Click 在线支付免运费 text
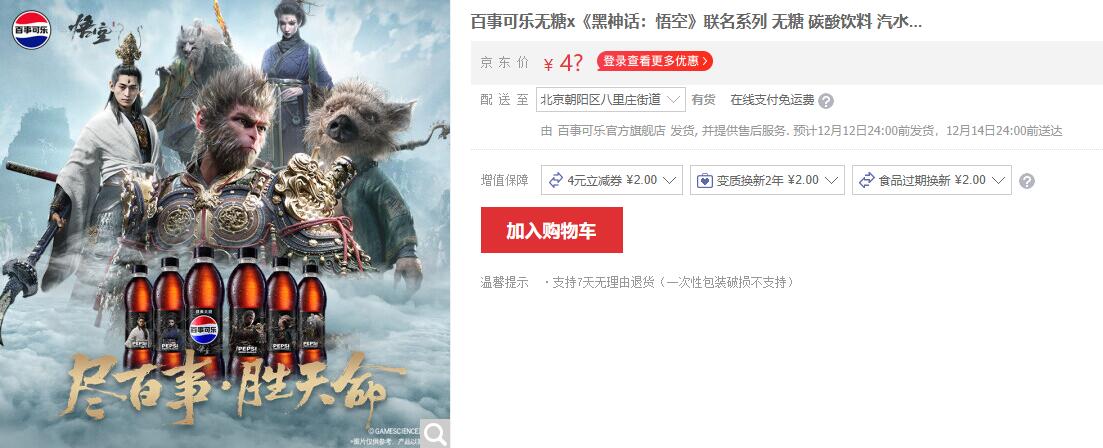Image resolution: width=1103 pixels, height=448 pixels. pyautogui.click(x=772, y=100)
